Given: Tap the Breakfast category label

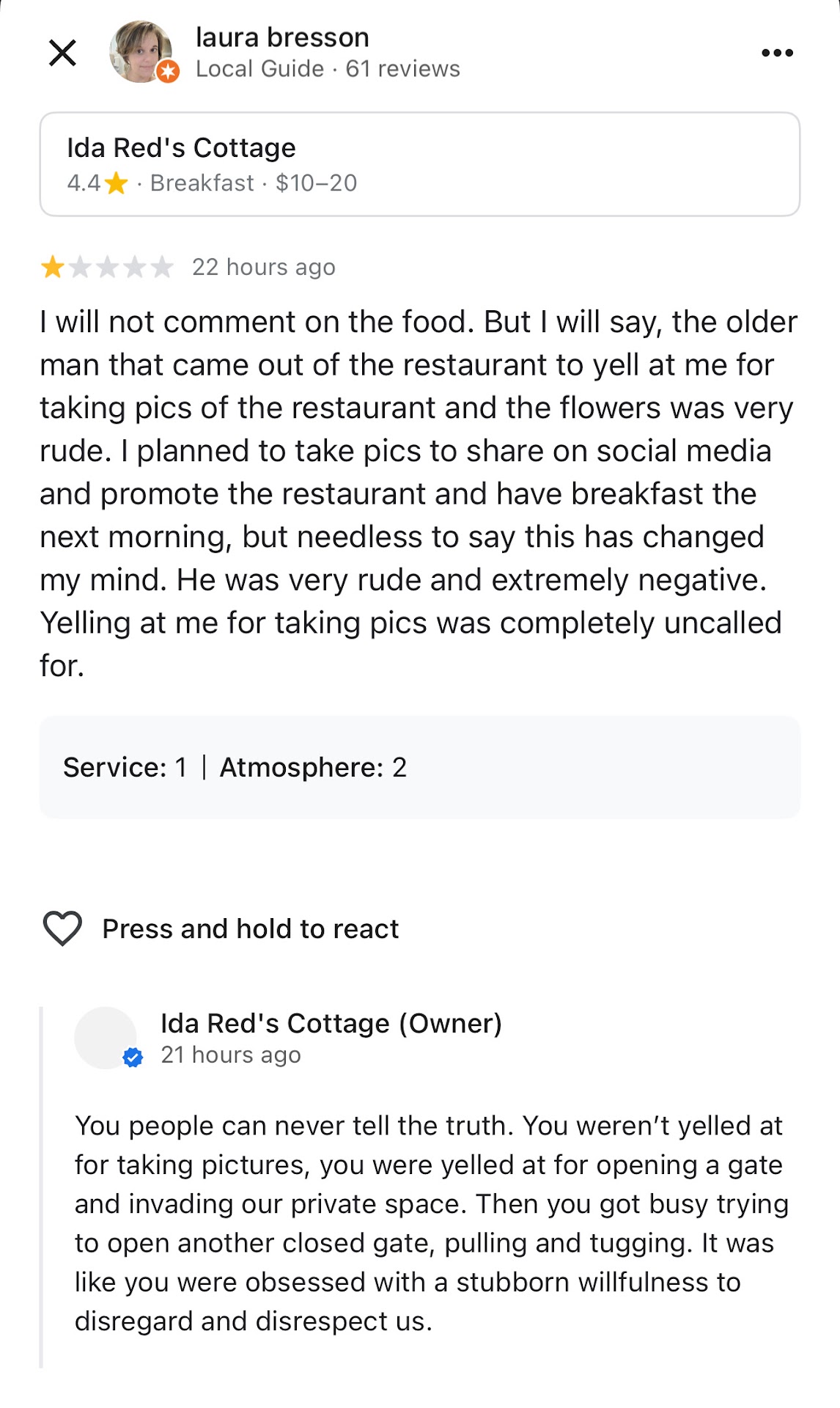Looking at the screenshot, I should (x=202, y=183).
